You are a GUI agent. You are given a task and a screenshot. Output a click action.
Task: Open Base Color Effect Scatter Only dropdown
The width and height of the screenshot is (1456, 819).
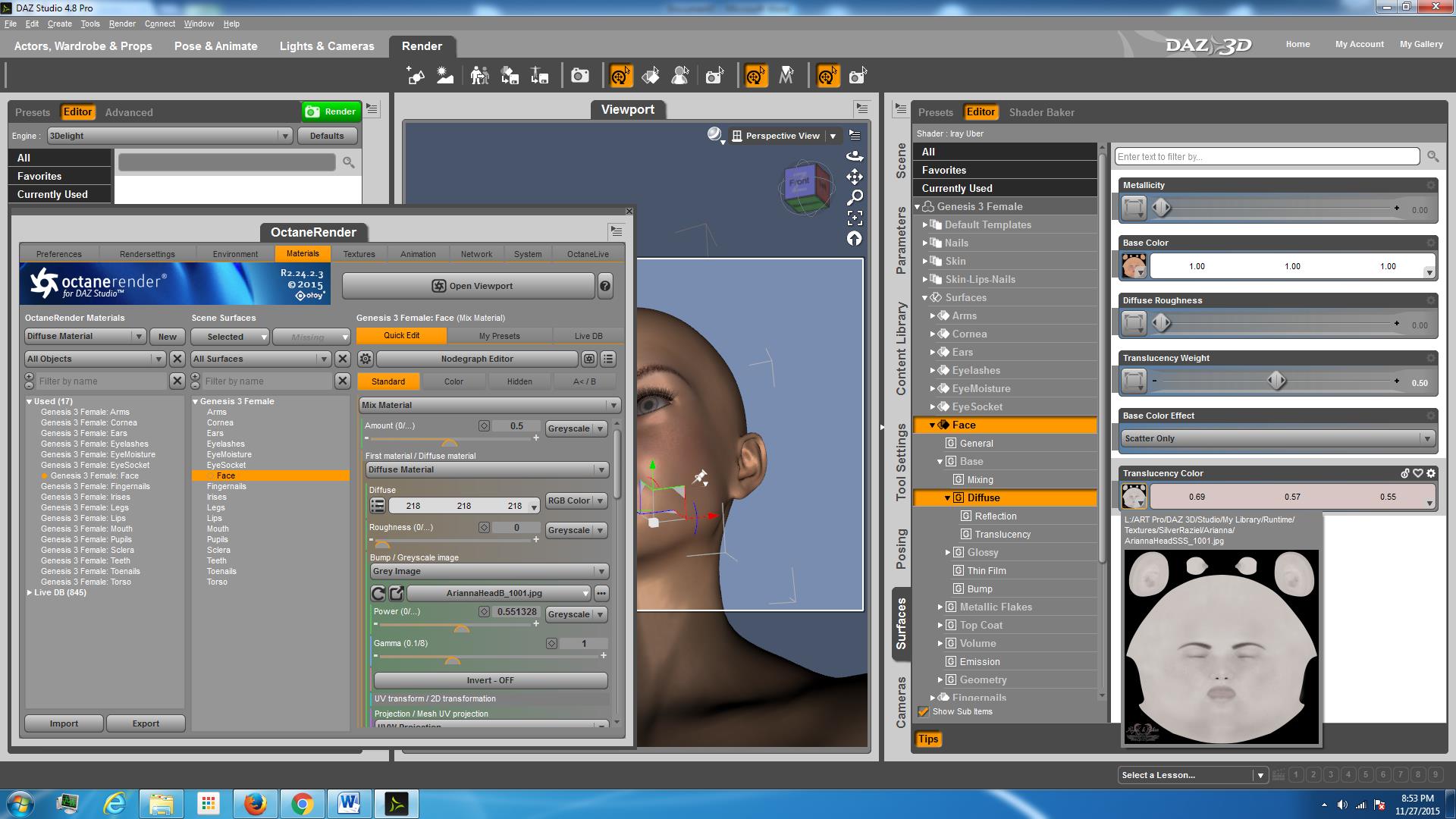pyautogui.click(x=1278, y=438)
